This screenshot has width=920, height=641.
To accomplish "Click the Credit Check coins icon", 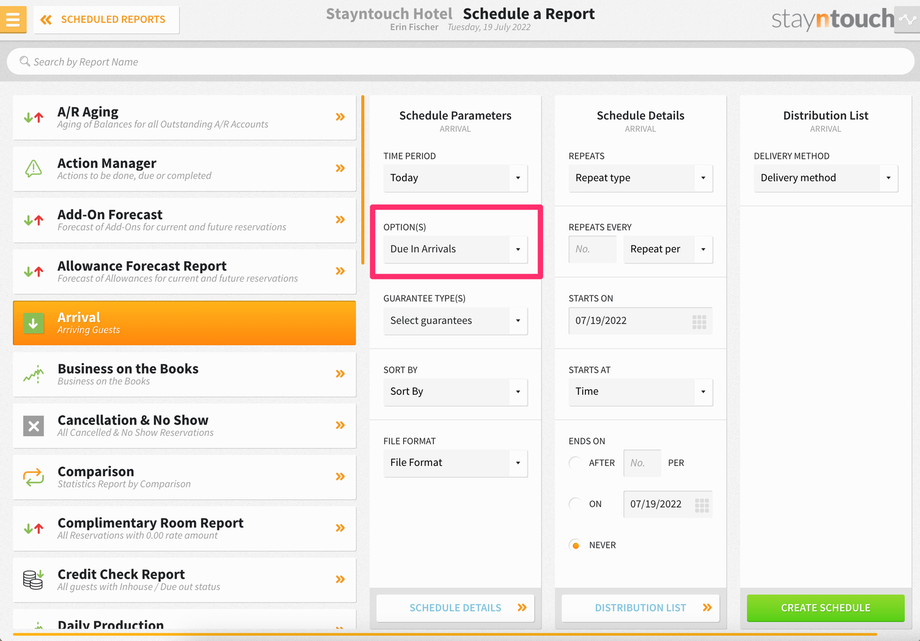I will point(33,579).
